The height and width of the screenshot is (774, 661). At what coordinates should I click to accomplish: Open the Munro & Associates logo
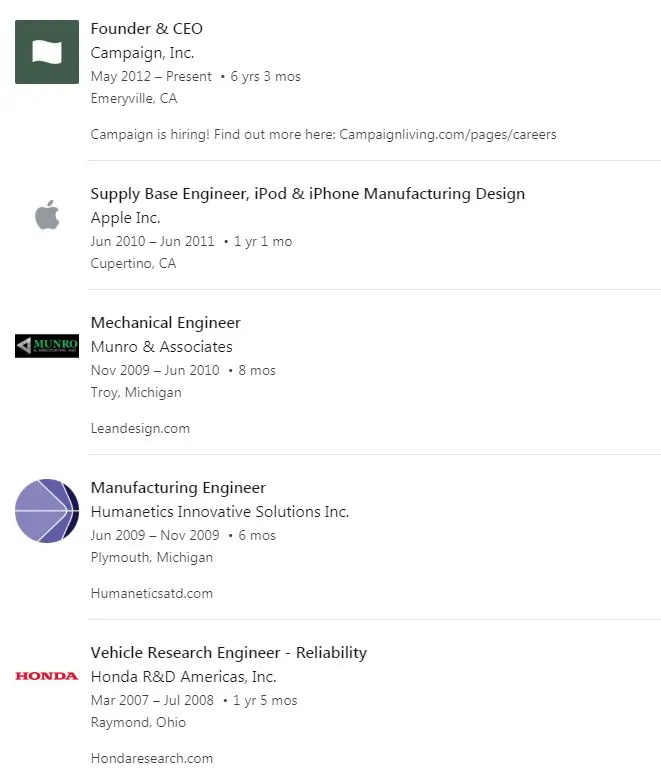(47, 346)
